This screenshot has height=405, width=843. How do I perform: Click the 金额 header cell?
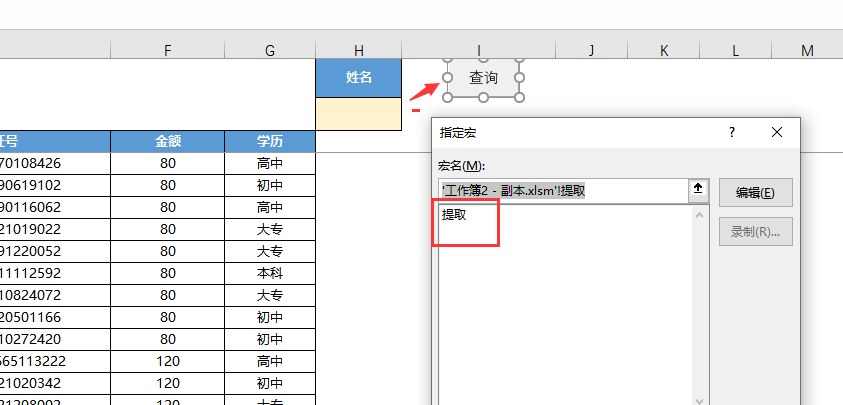[x=168, y=141]
